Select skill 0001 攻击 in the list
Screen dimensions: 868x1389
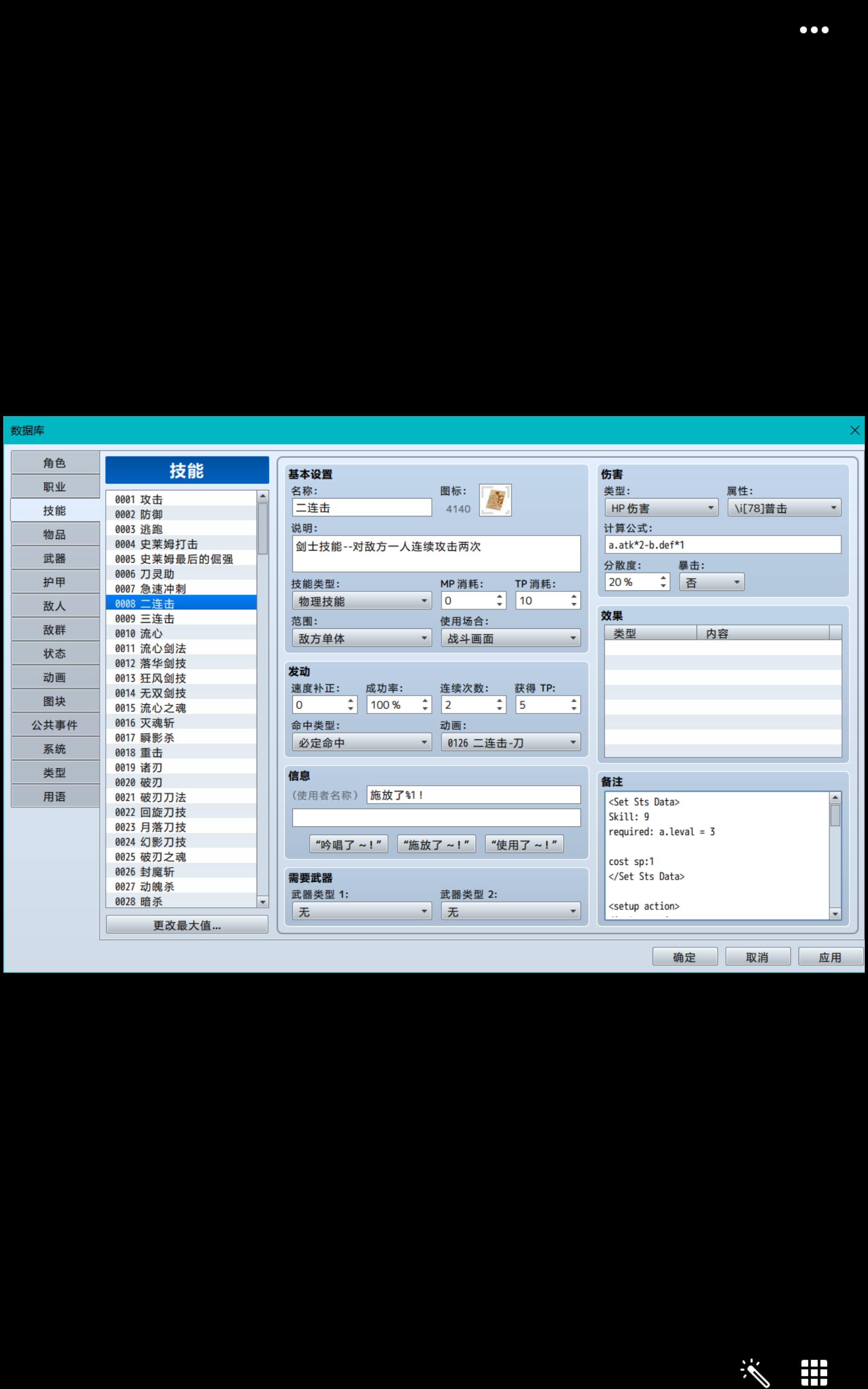(181, 499)
